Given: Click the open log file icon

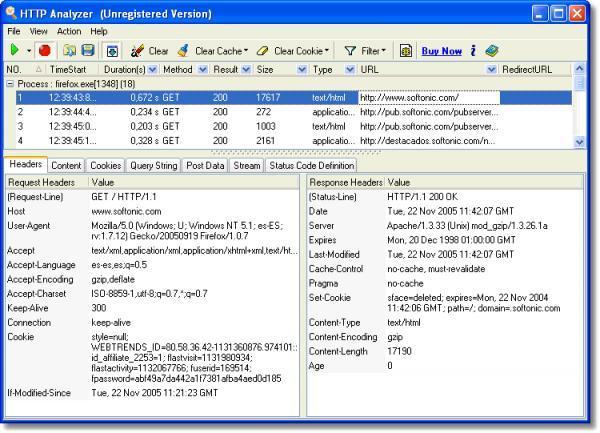Looking at the screenshot, I should (69, 50).
